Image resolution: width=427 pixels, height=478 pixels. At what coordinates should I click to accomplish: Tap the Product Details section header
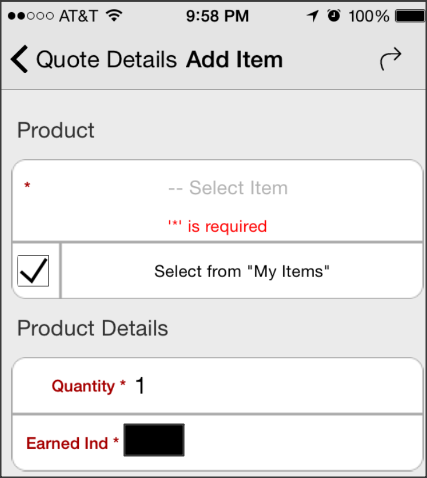[93, 328]
